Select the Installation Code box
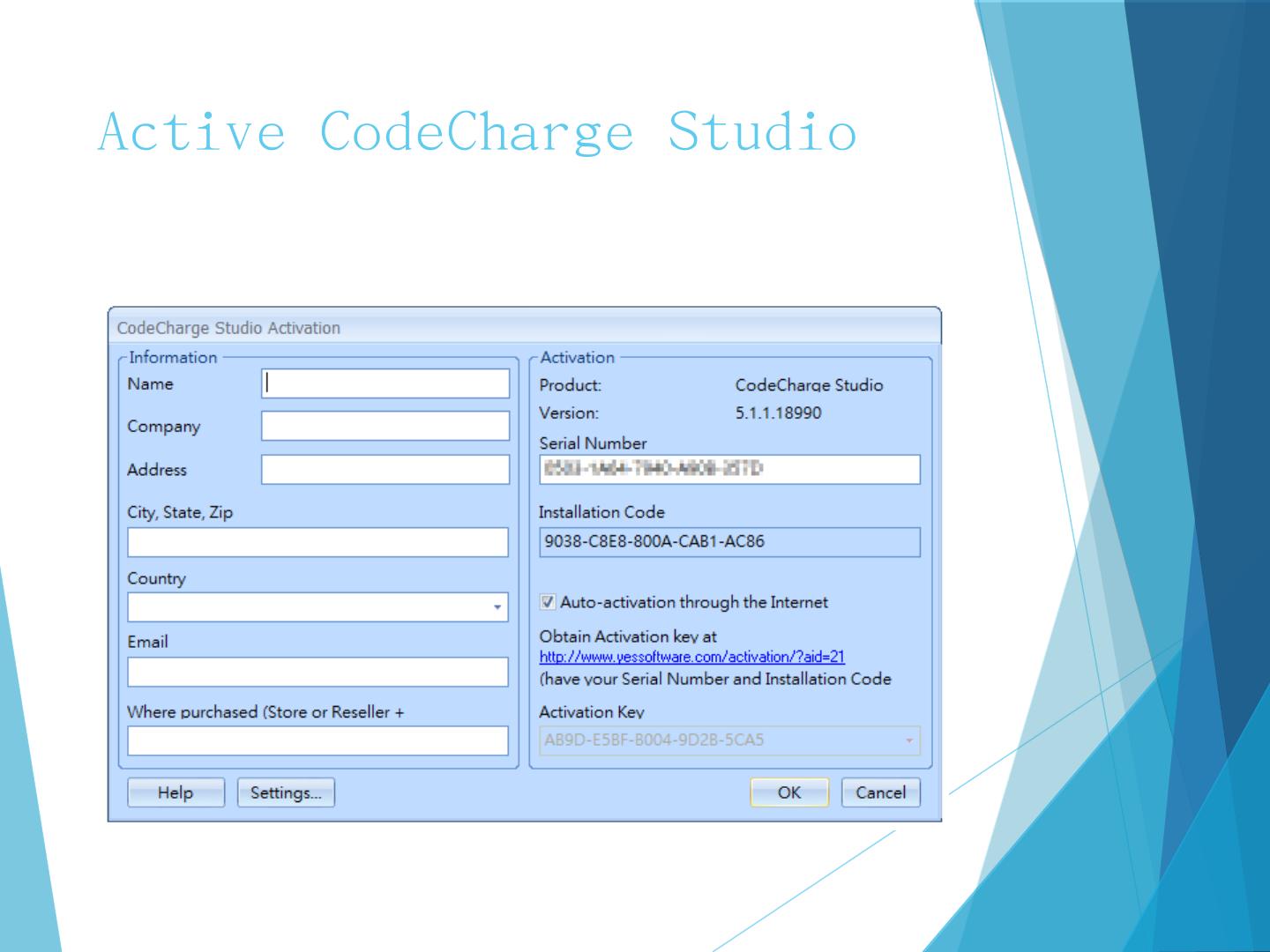The width and height of the screenshot is (1270, 952). [x=729, y=541]
